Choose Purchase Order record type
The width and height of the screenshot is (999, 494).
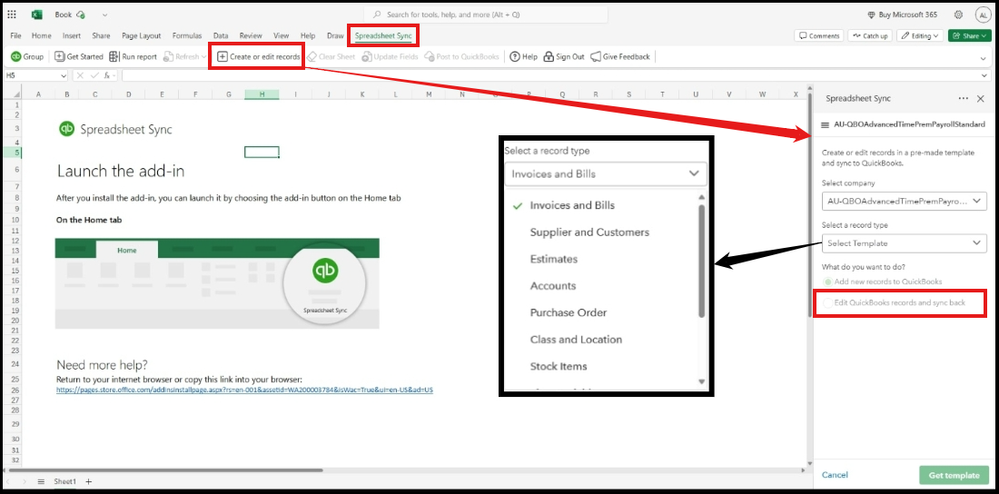(x=568, y=313)
